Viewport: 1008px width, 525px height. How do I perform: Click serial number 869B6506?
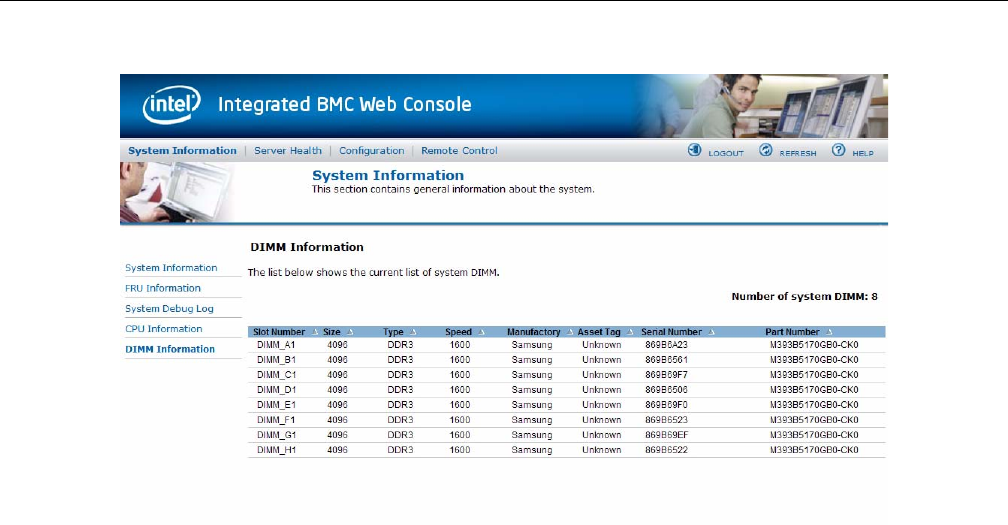(666, 390)
